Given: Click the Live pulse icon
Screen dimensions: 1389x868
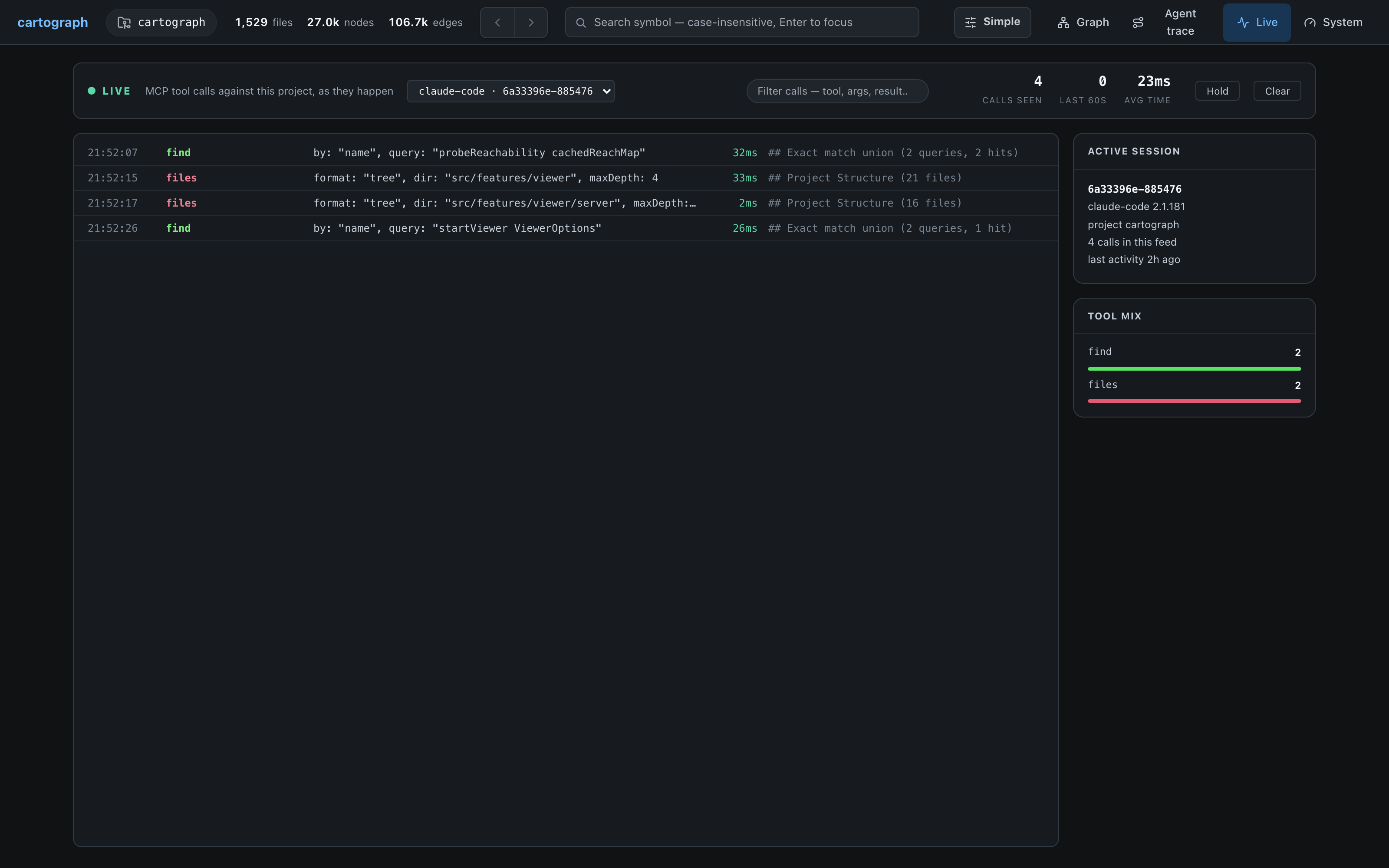Looking at the screenshot, I should (x=1243, y=23).
